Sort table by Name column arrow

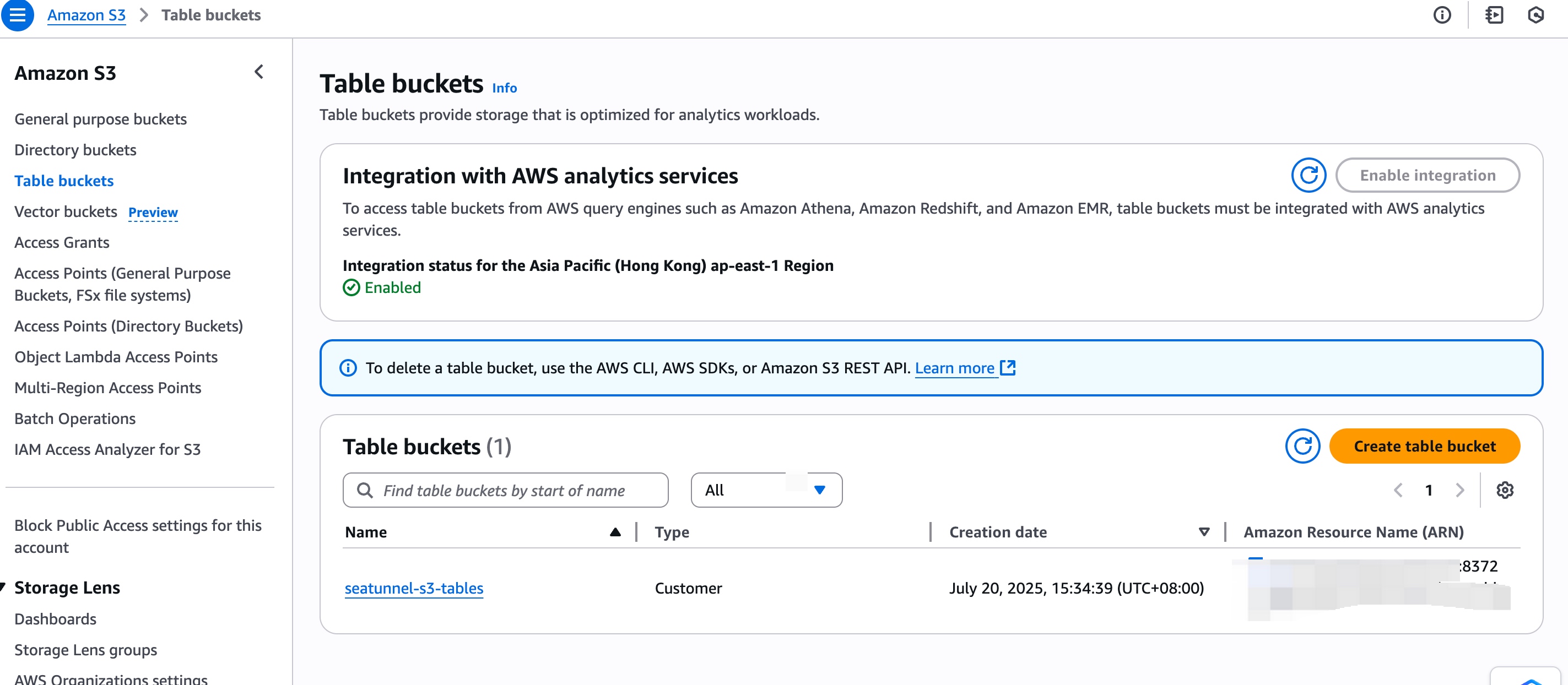(615, 532)
